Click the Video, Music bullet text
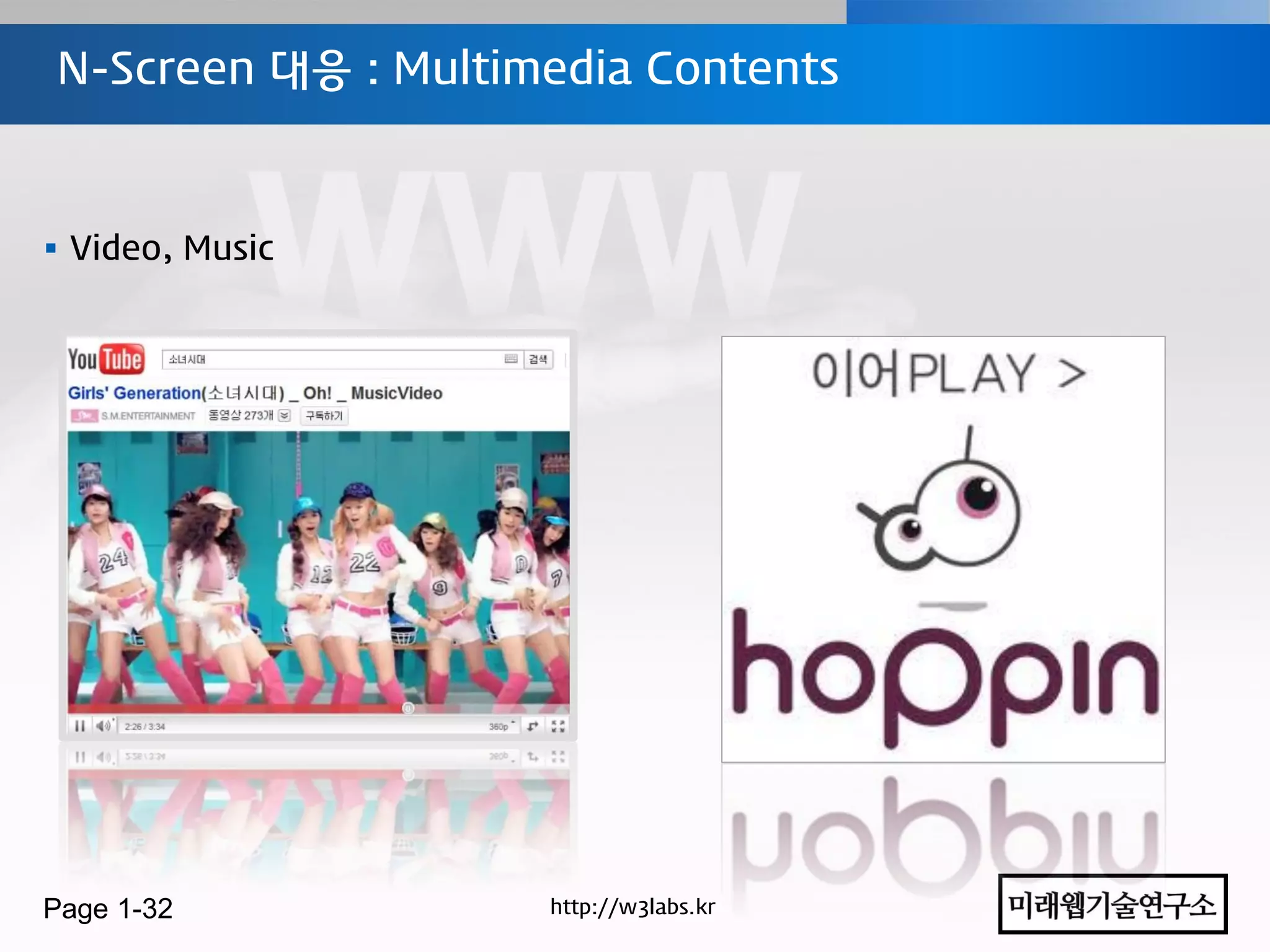This screenshot has width=1270, height=952. pyautogui.click(x=172, y=248)
